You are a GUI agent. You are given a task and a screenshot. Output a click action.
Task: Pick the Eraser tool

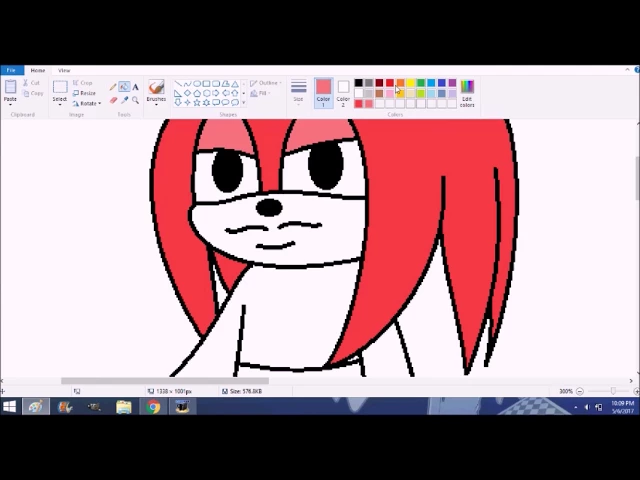point(113,100)
